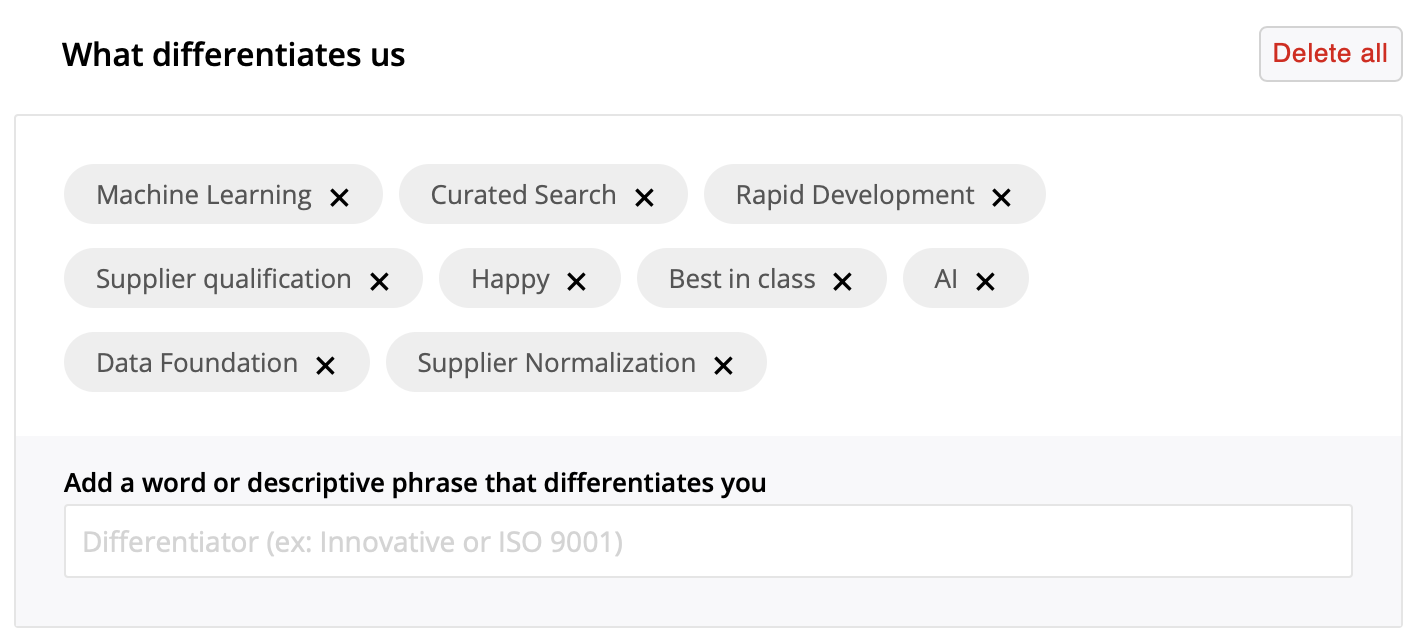
Task: Remove the Machine Learning tag
Action: point(340,197)
